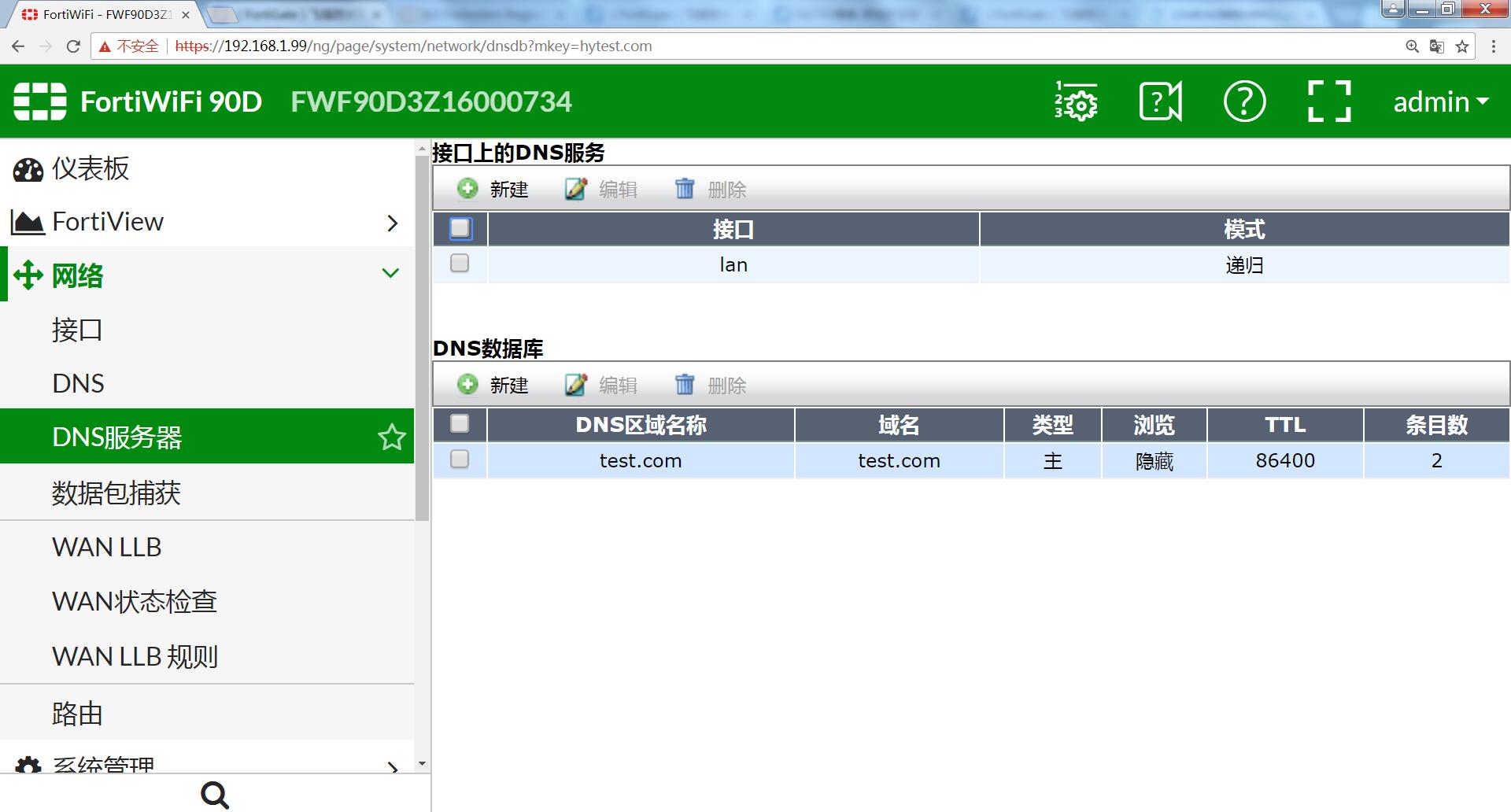Click green plus icon in DNS database
The width and height of the screenshot is (1511, 812).
pos(467,384)
